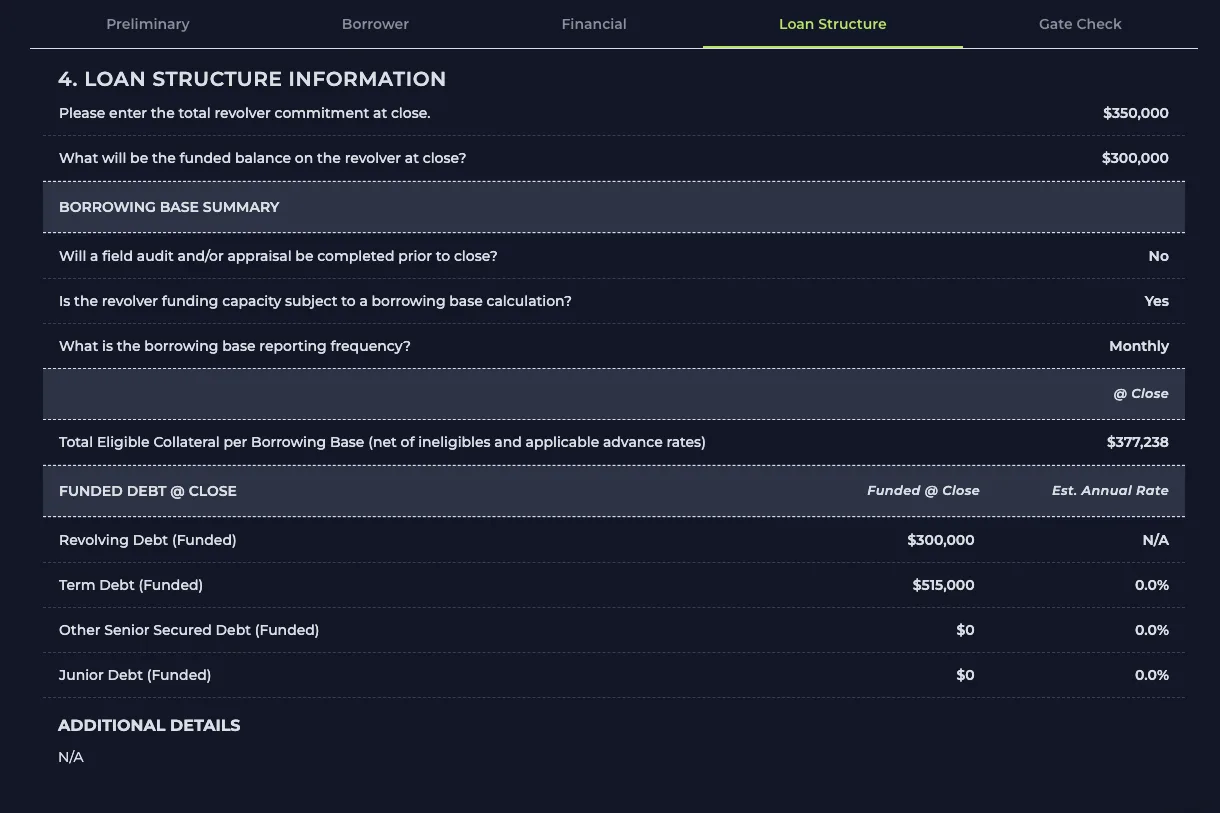Go to the Financial tab
Image resolution: width=1220 pixels, height=813 pixels.
(594, 24)
